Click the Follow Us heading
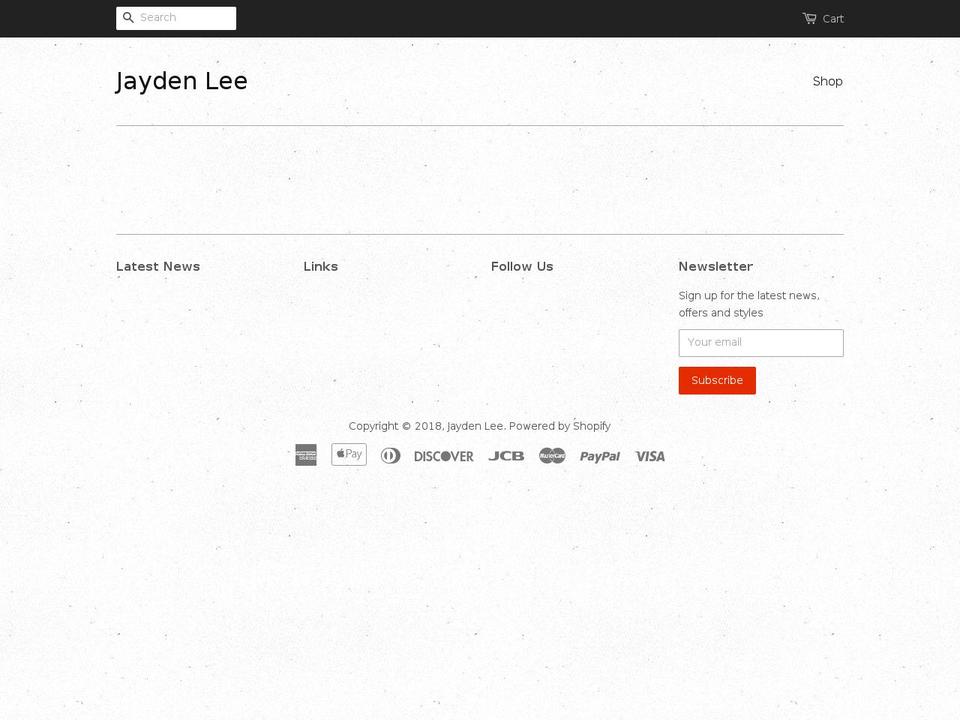 coord(522,266)
